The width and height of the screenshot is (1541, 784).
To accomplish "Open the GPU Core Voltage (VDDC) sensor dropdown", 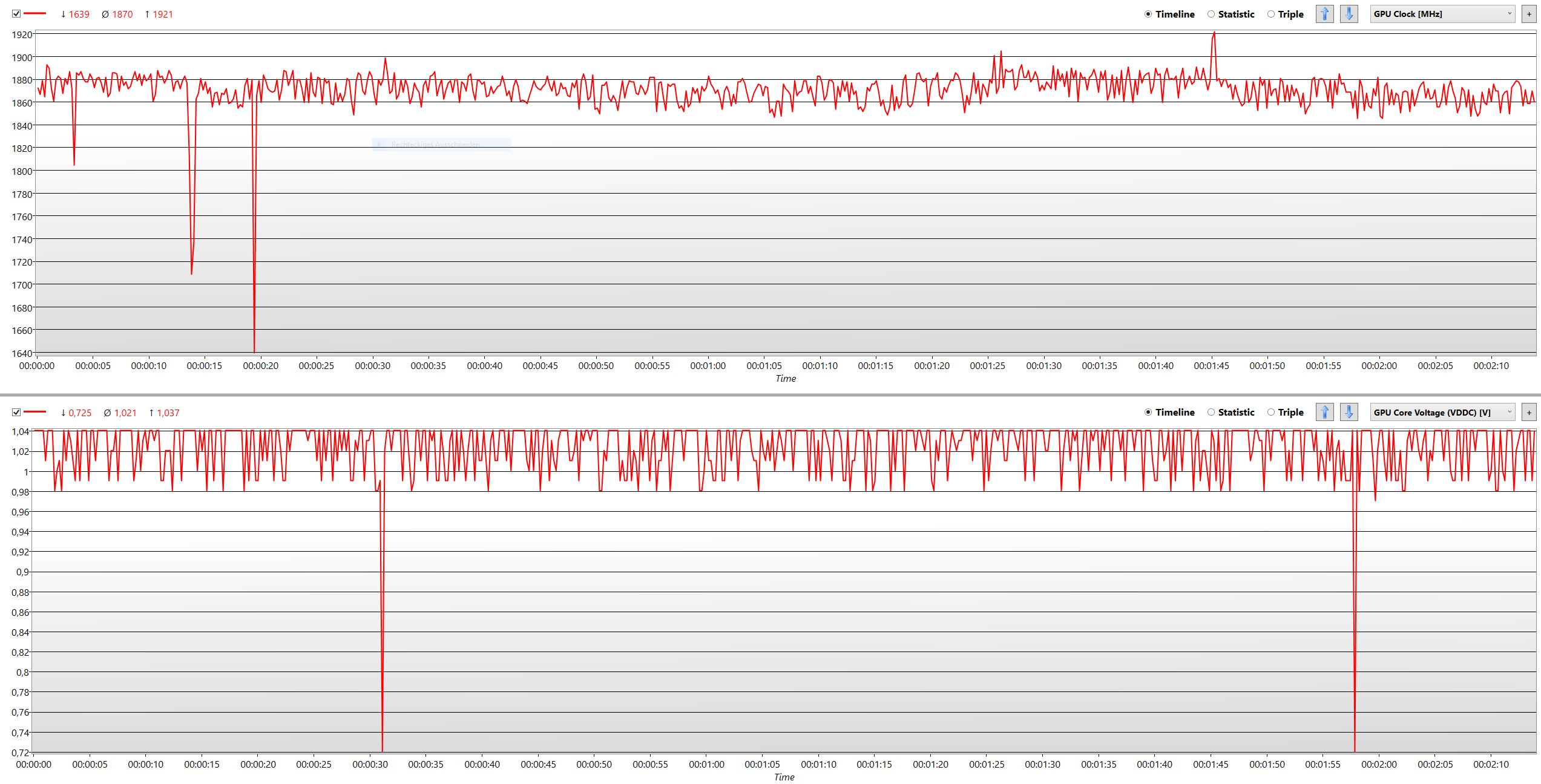I will tap(1442, 413).
